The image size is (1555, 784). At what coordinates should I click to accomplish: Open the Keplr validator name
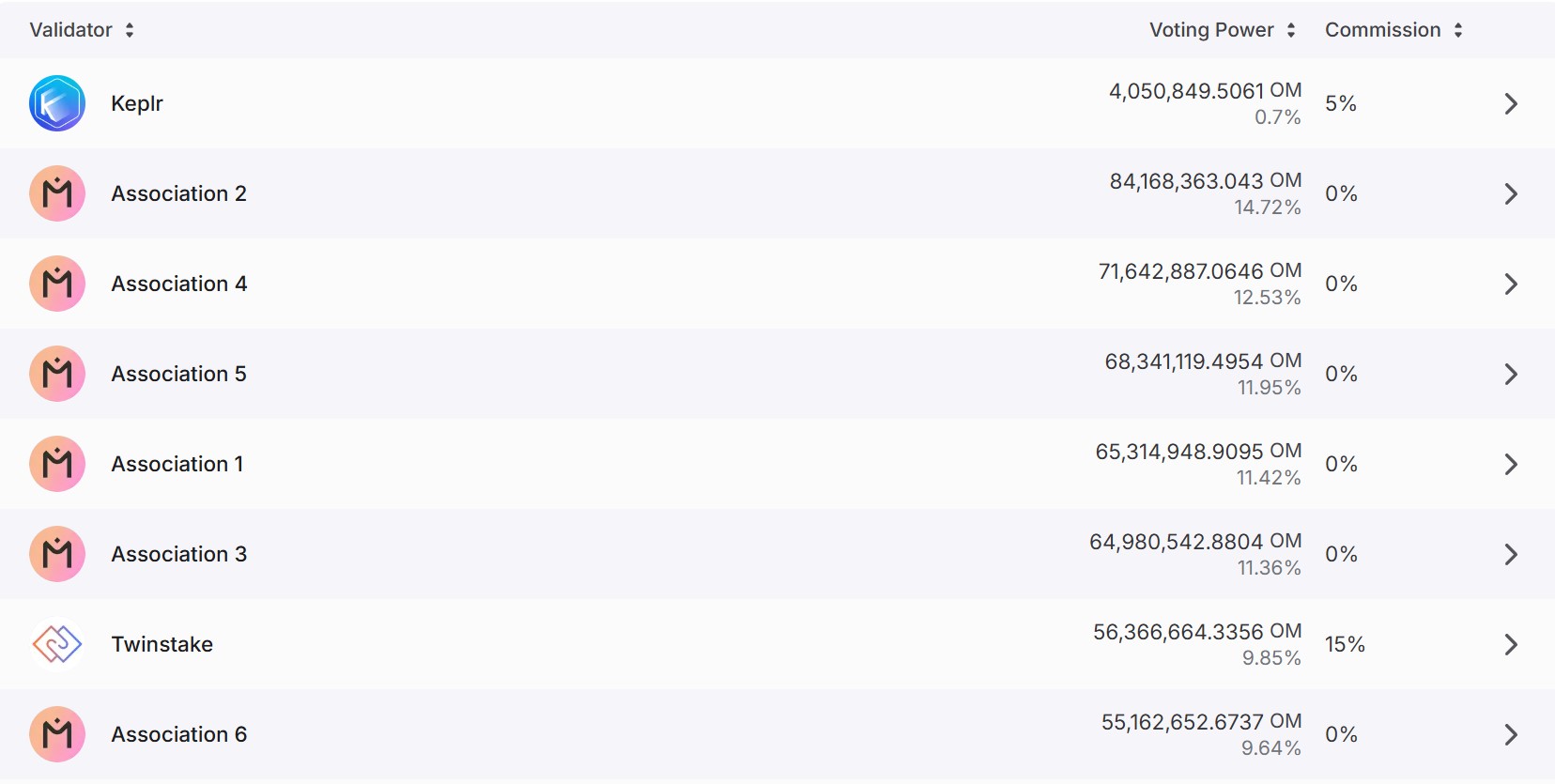(x=137, y=103)
